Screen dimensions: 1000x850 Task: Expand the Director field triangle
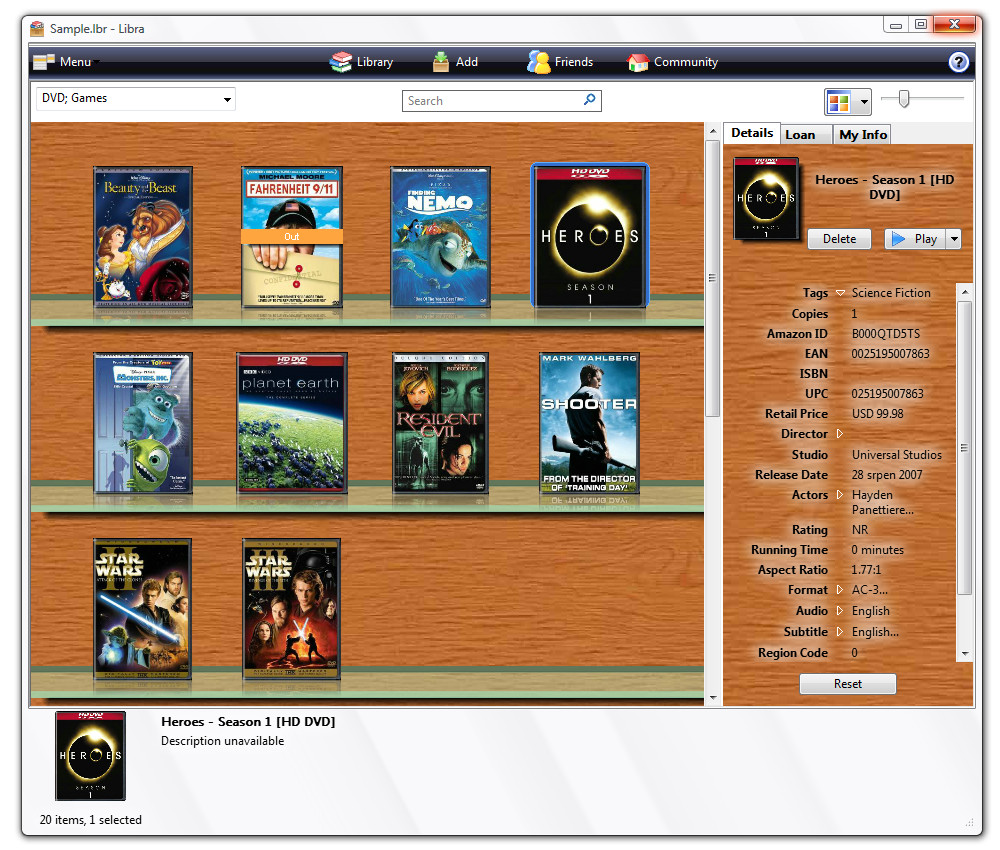[840, 434]
